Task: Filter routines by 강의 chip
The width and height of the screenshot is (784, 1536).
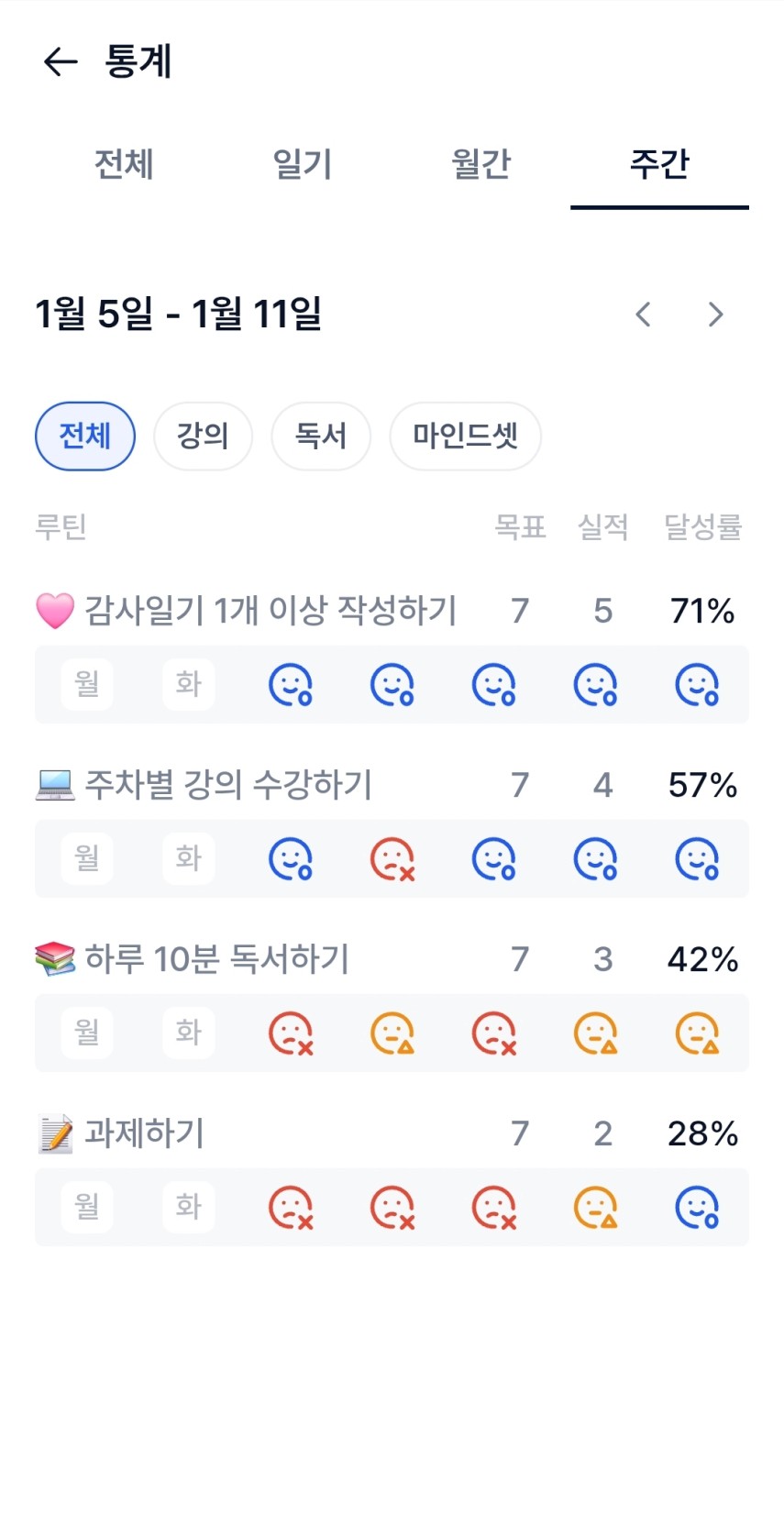Action: (203, 436)
